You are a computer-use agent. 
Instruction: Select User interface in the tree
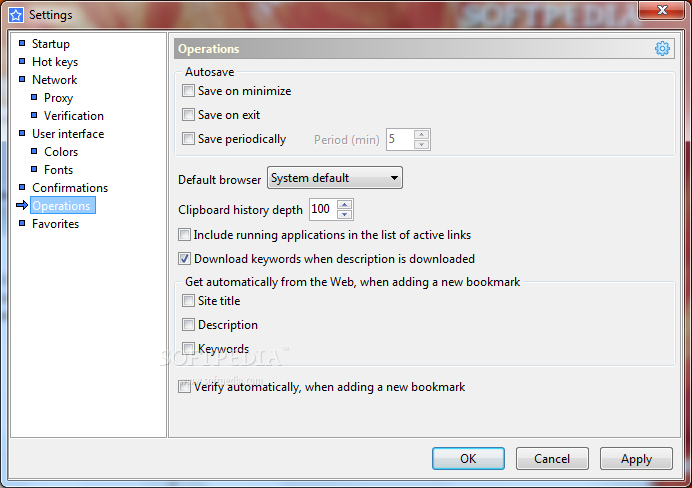[x=68, y=134]
